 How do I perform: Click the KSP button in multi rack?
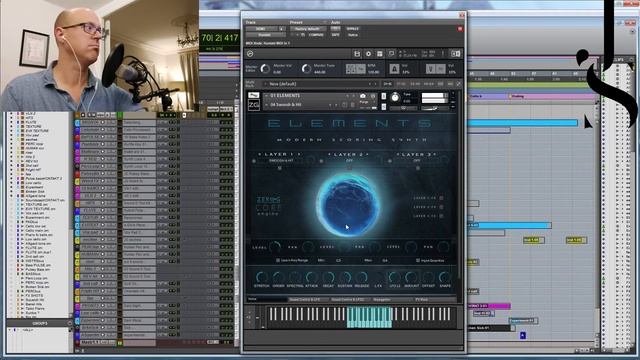click(441, 84)
